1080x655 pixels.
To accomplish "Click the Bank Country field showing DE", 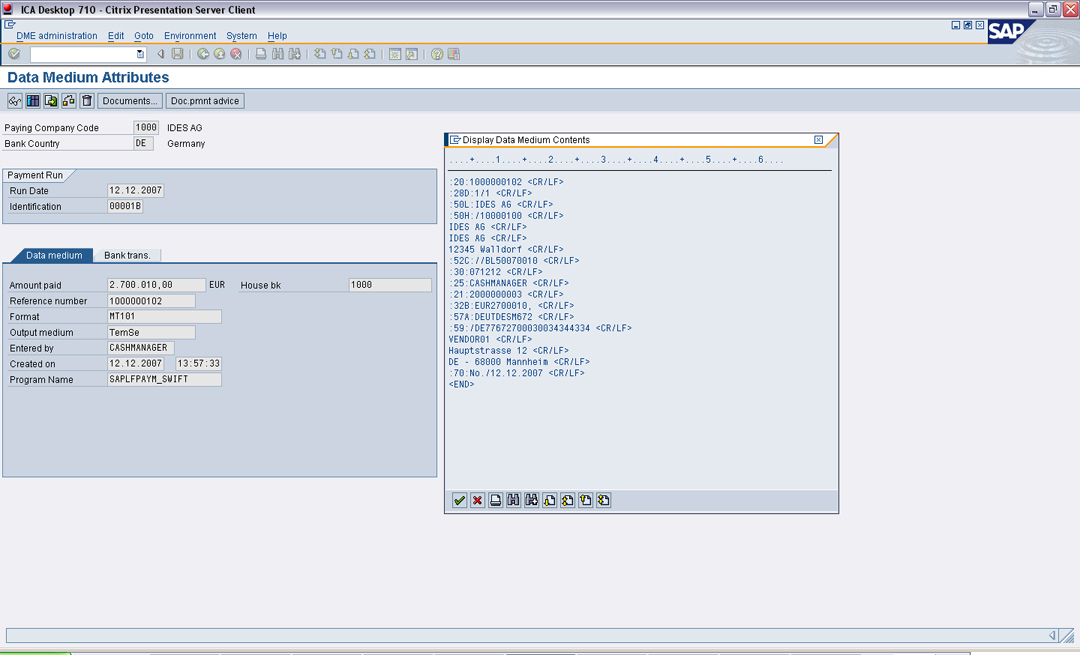I will point(143,143).
